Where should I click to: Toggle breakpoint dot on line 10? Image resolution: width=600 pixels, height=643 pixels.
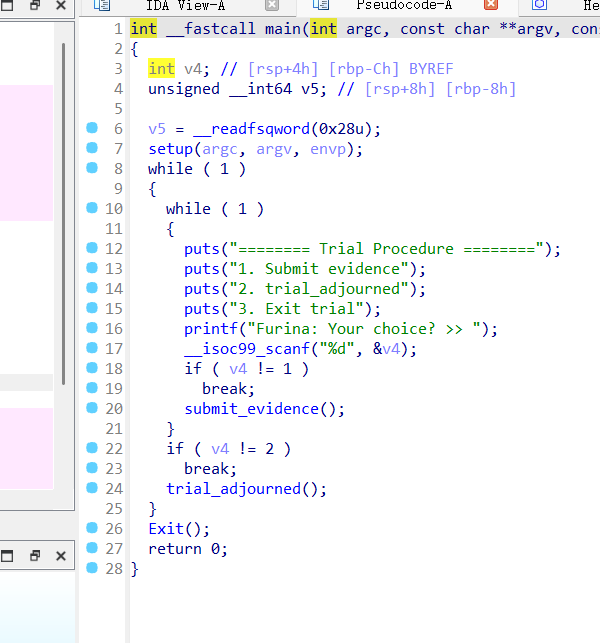tap(92, 208)
